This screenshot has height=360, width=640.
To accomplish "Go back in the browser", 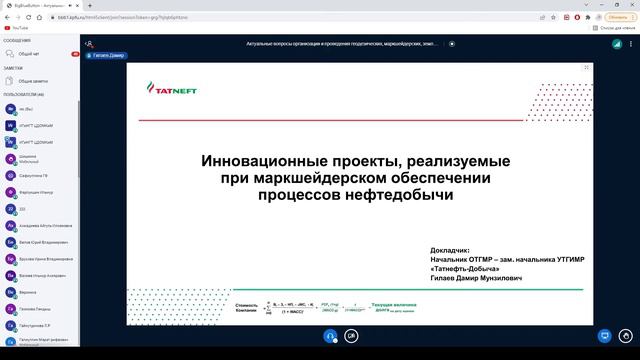I will [x=7, y=17].
